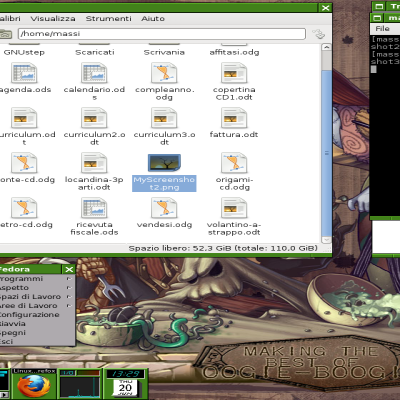Click the system monitor dock applet

point(80,385)
